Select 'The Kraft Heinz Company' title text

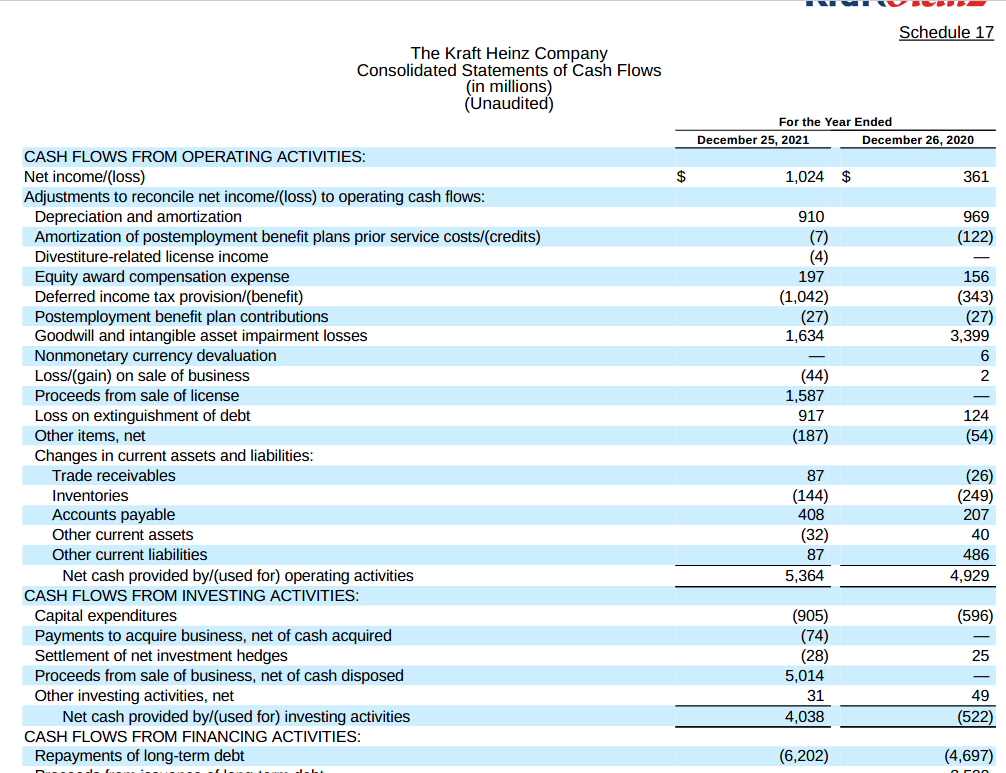click(x=509, y=53)
